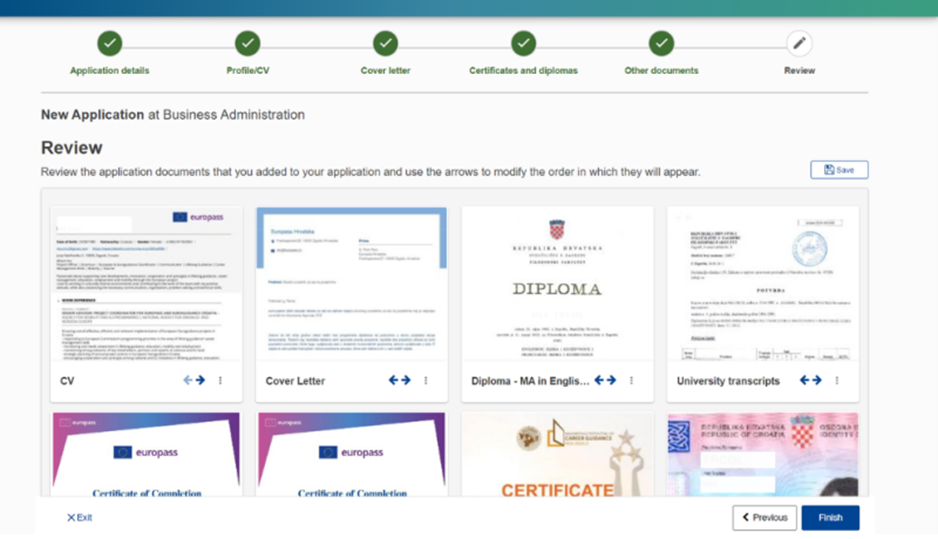The image size is (938, 539).
Task: Click the Review step pencil icon
Action: point(799,43)
